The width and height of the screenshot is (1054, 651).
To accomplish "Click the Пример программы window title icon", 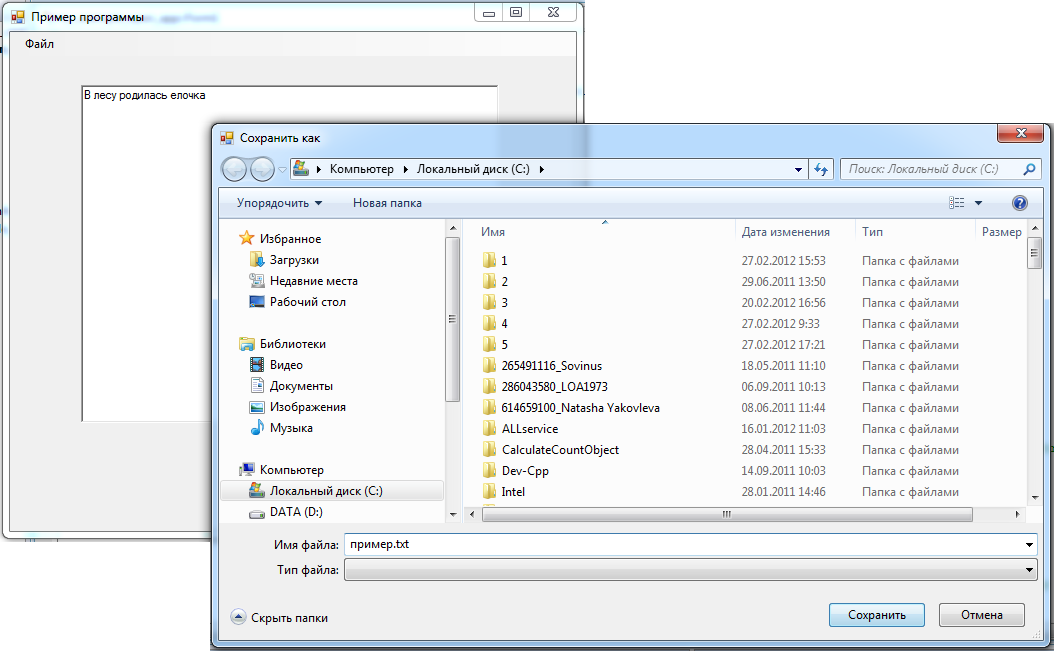I will [17, 17].
